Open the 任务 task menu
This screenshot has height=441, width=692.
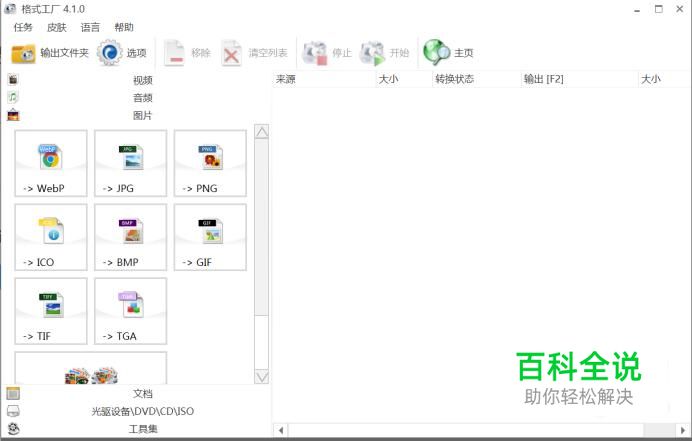tap(23, 27)
